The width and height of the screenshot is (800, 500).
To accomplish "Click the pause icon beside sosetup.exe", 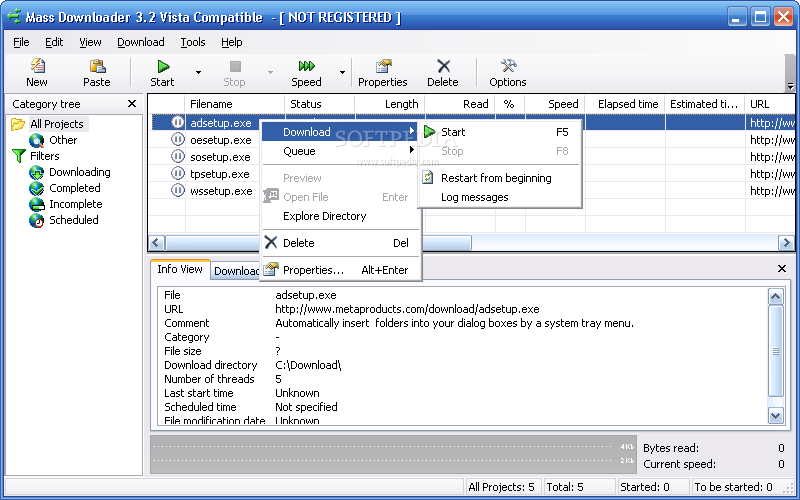I will tap(178, 156).
